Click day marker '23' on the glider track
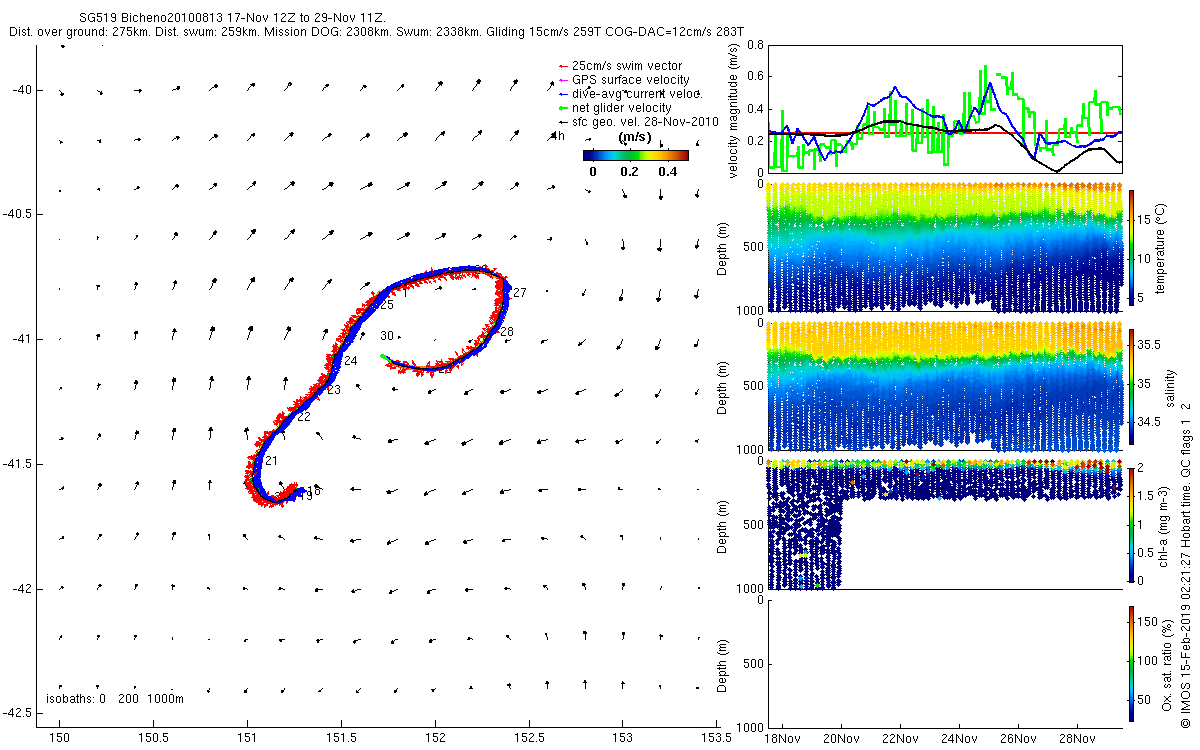 click(x=333, y=390)
